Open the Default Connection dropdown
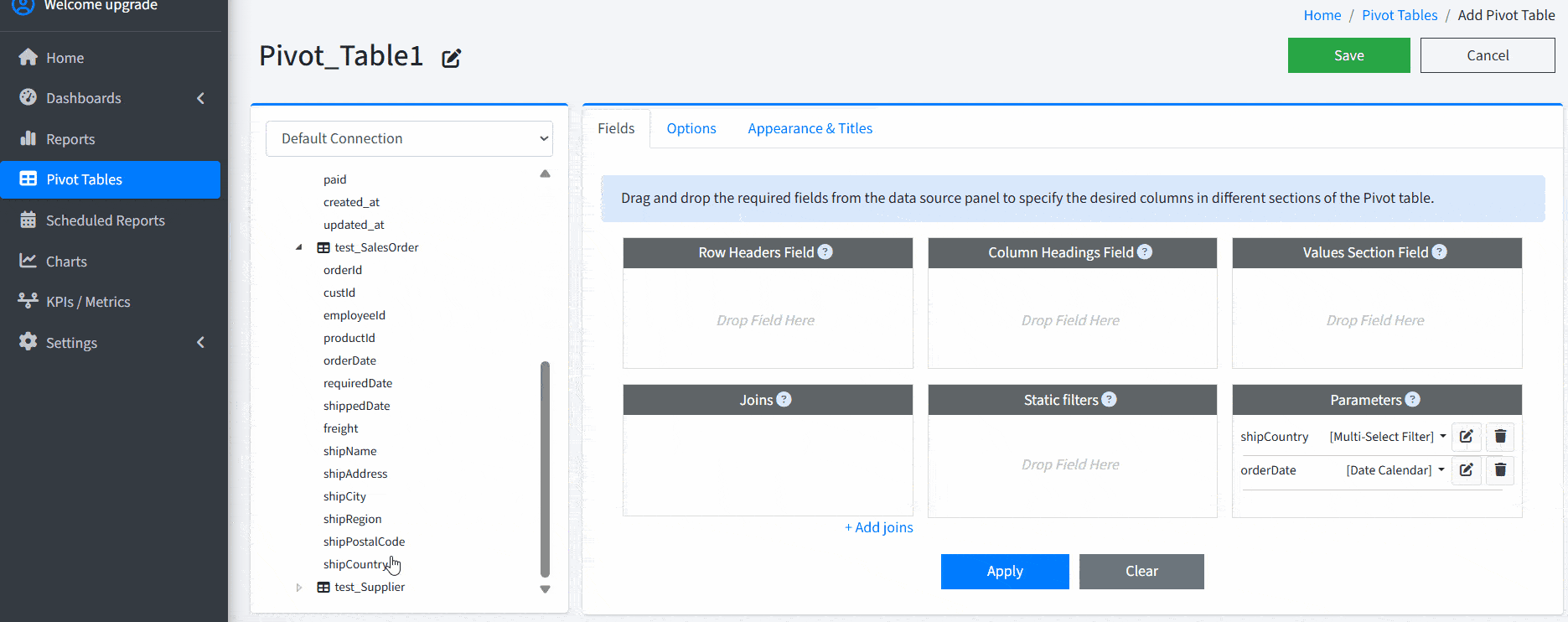 pyautogui.click(x=409, y=139)
